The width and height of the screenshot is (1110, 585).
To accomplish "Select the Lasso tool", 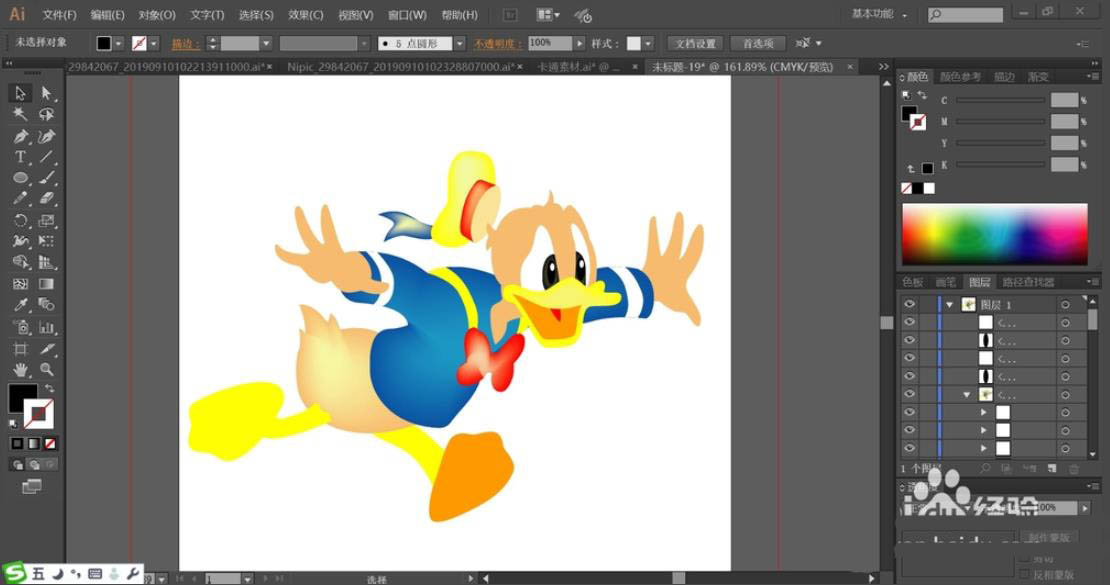I will coord(47,114).
